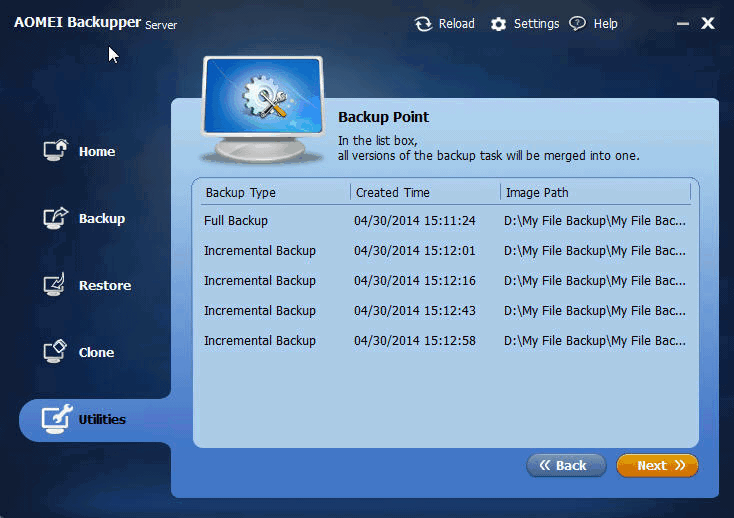
Task: Click the Reload circular arrows icon
Action: pos(423,24)
